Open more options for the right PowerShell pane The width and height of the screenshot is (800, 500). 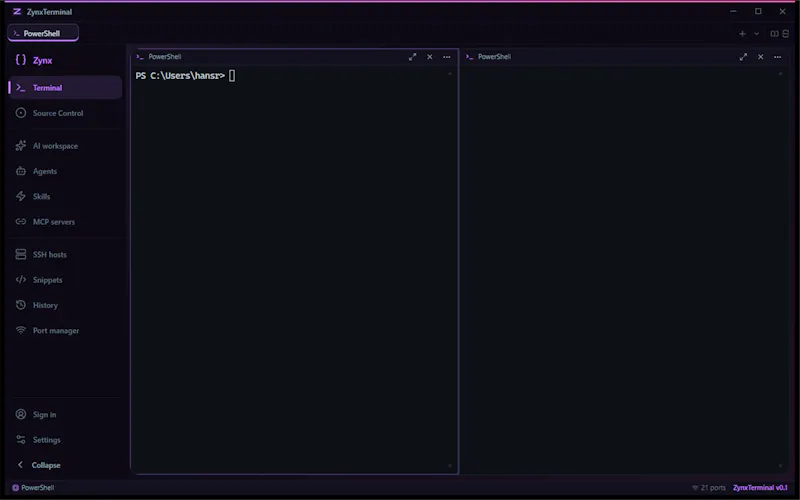(x=778, y=57)
